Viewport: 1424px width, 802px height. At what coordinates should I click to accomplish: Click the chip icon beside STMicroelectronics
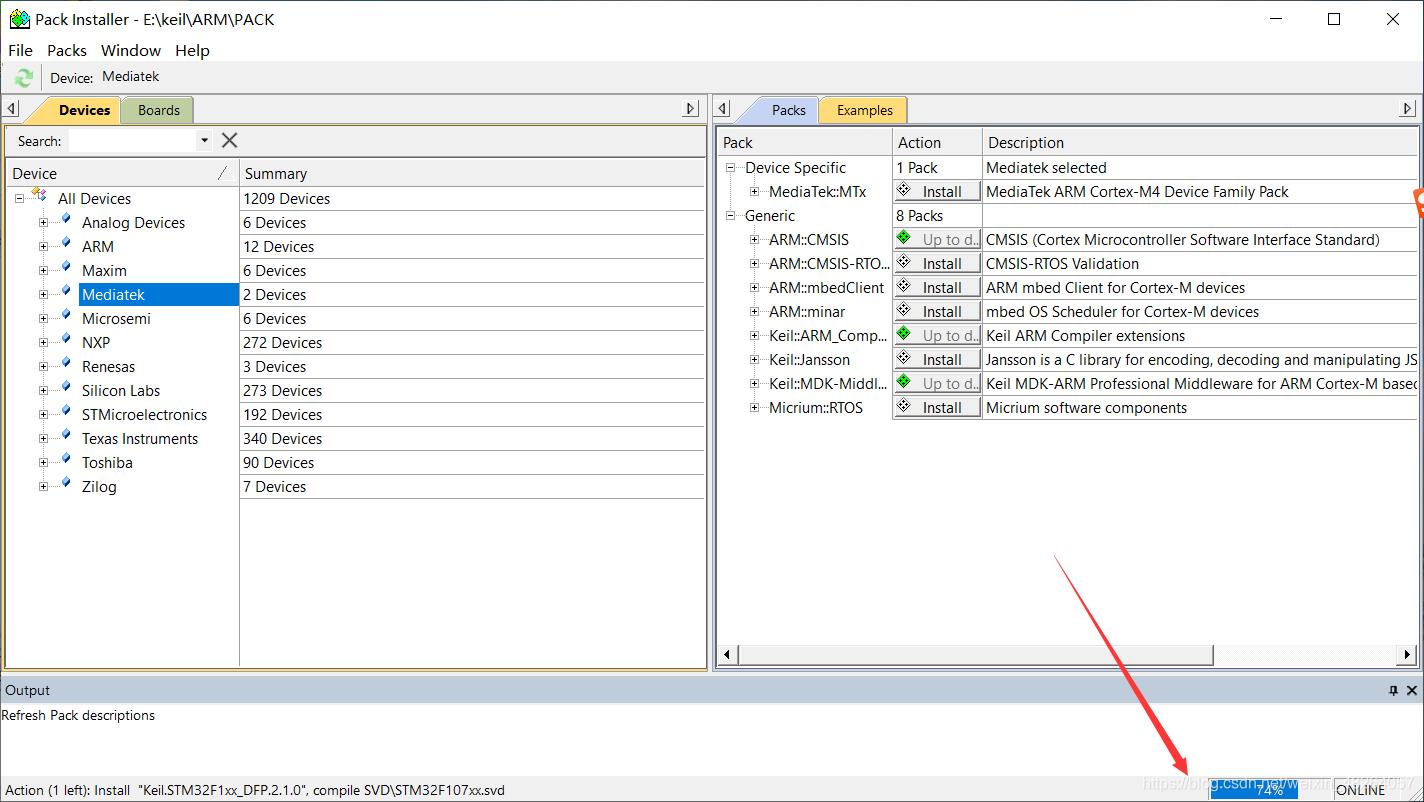click(x=65, y=413)
